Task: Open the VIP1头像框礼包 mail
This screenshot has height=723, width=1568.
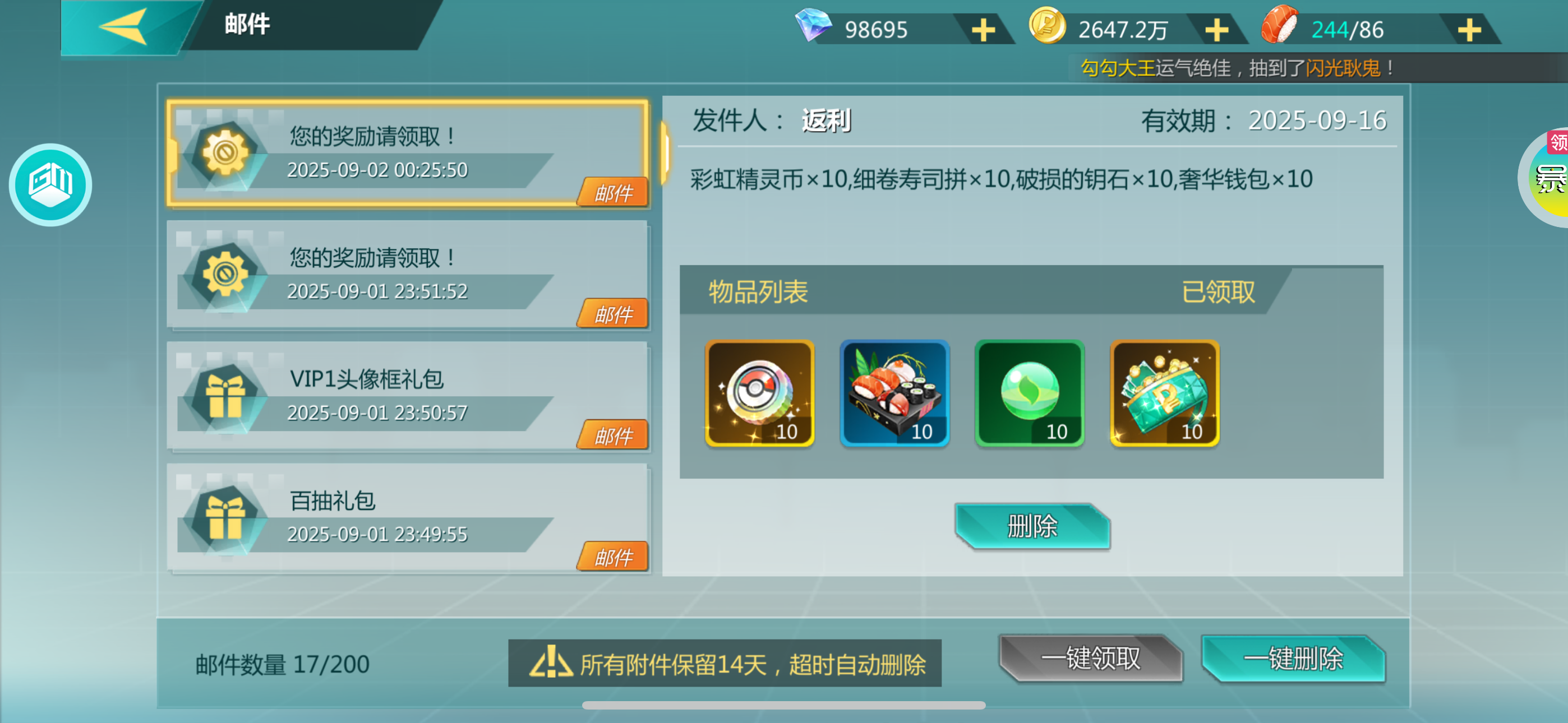Action: [x=408, y=396]
